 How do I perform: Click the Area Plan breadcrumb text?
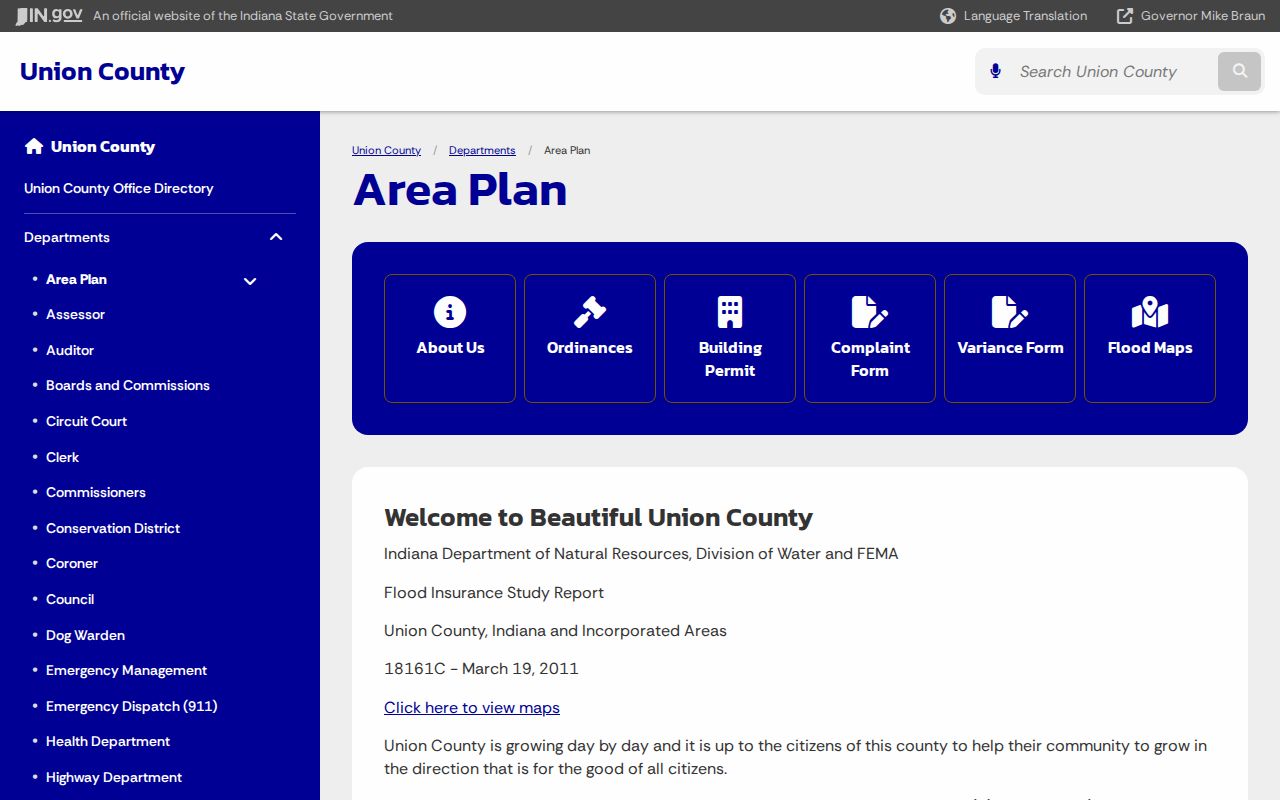[x=567, y=150]
